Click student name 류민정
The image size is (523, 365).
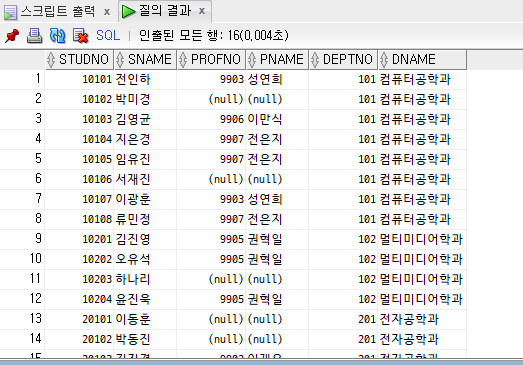[x=133, y=220]
